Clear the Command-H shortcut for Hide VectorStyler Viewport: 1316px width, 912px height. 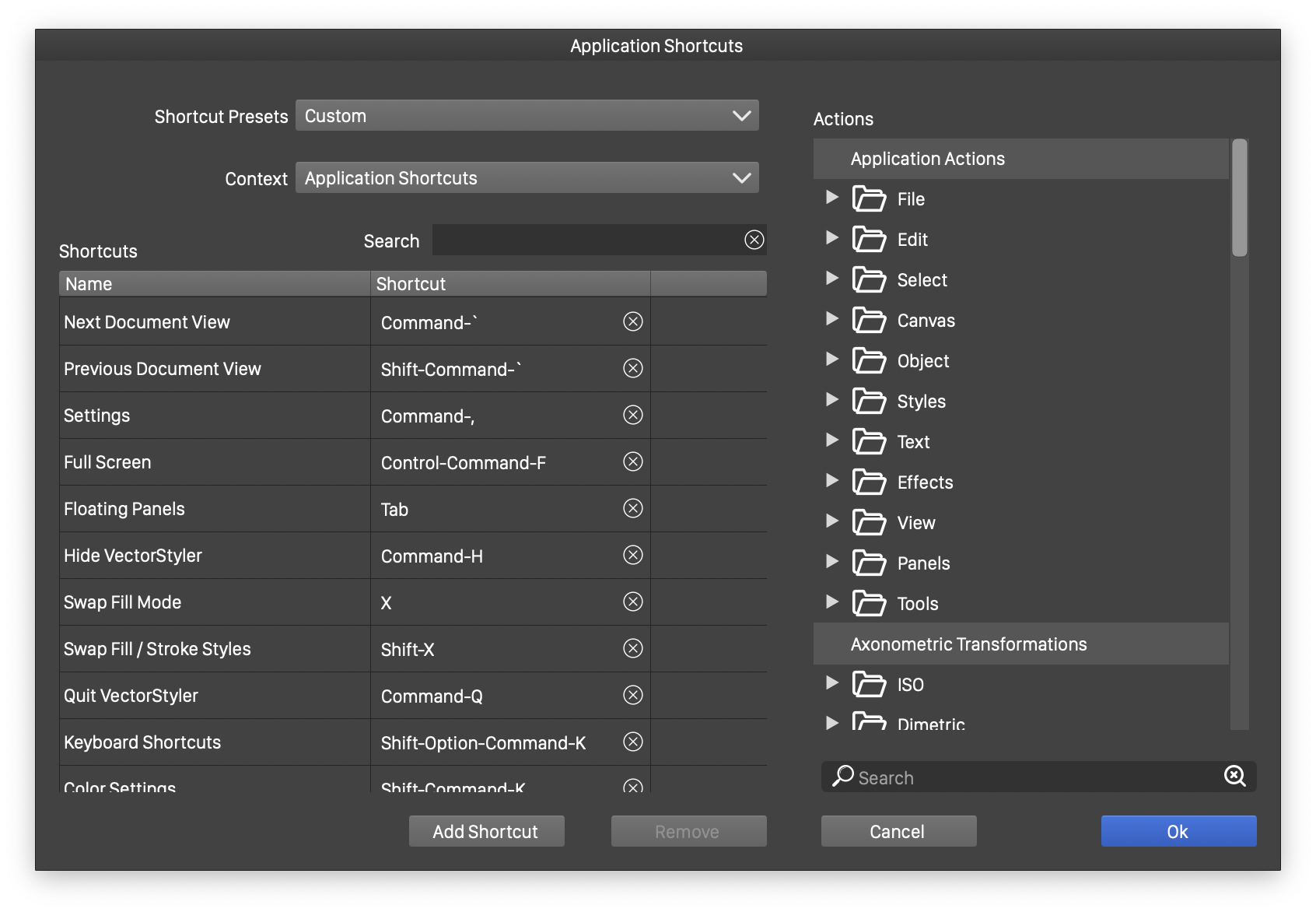[x=633, y=555]
